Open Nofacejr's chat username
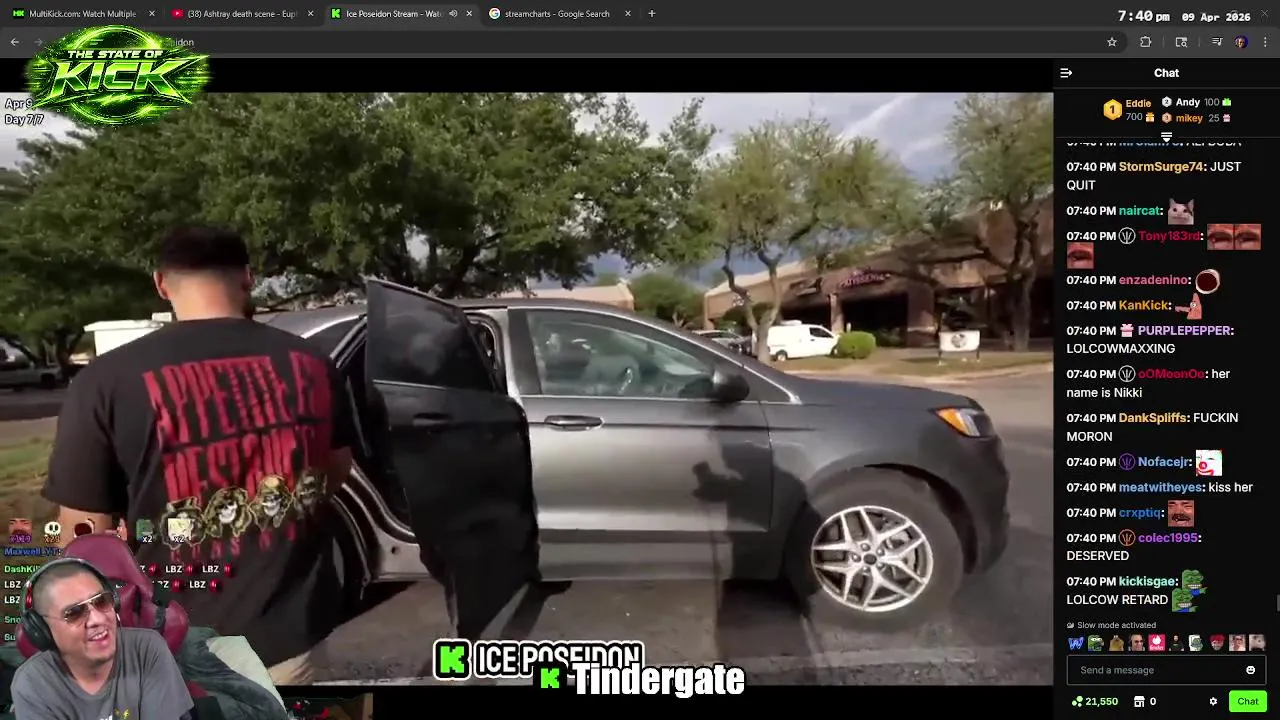 coord(1164,462)
